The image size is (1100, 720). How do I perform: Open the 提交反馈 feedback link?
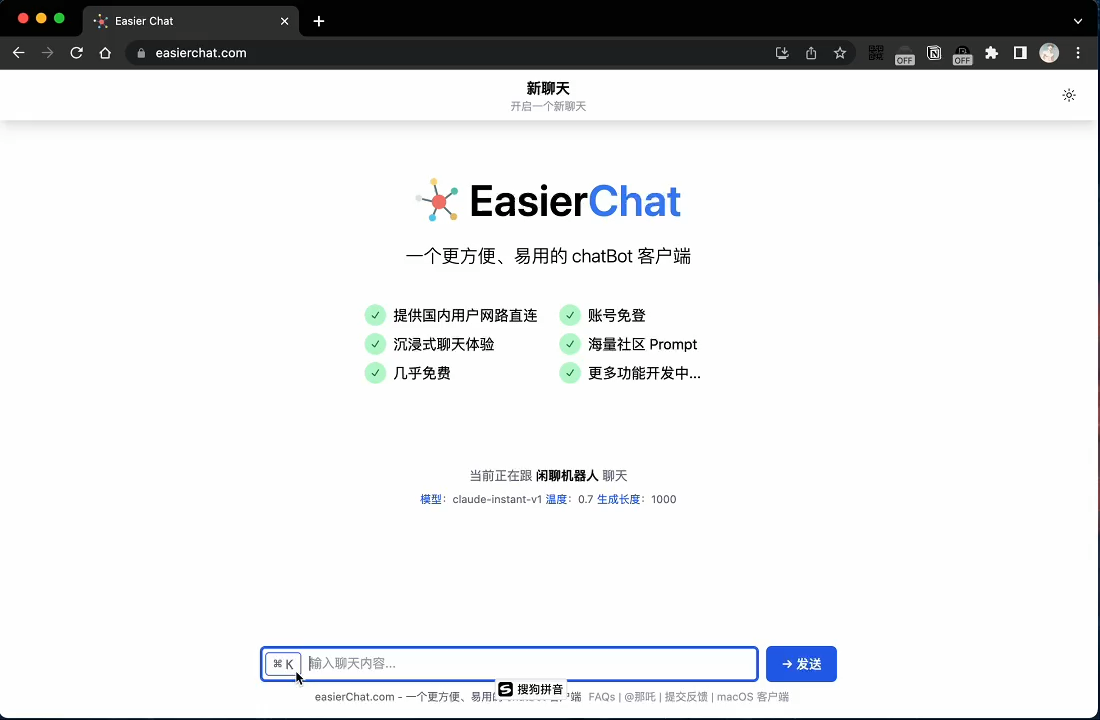tap(686, 697)
